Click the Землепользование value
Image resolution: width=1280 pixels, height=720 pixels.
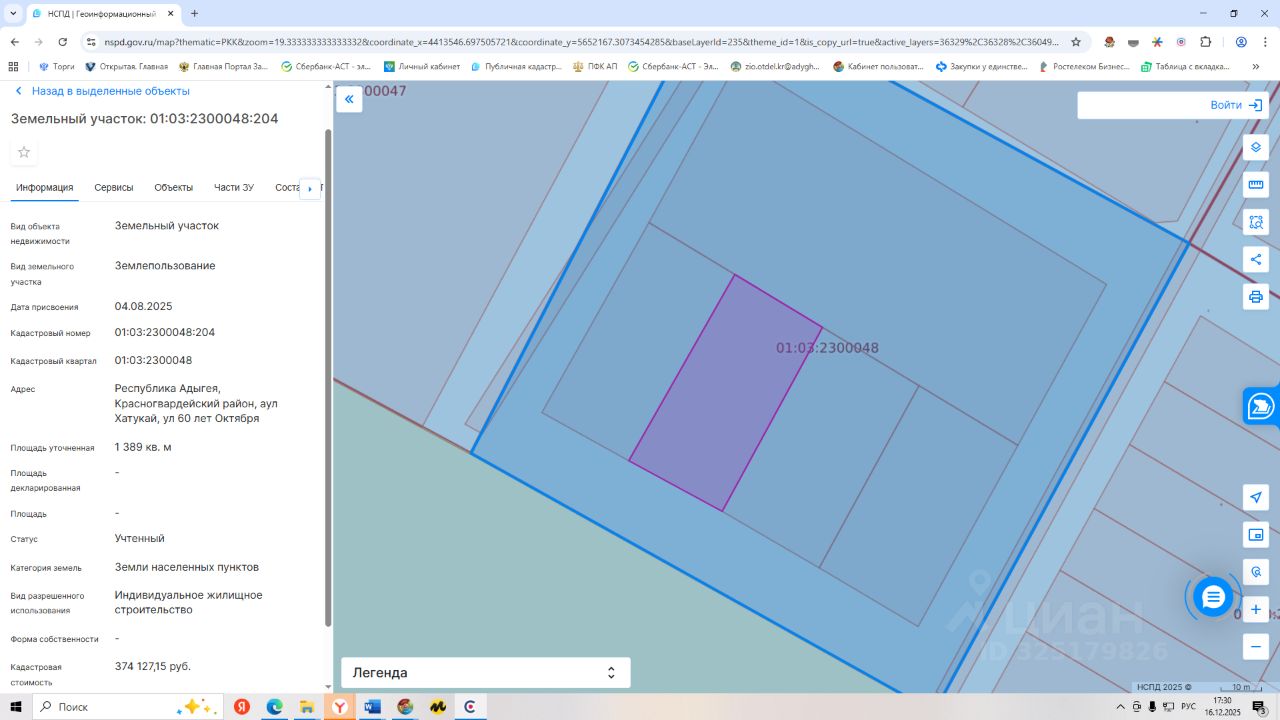click(x=165, y=266)
